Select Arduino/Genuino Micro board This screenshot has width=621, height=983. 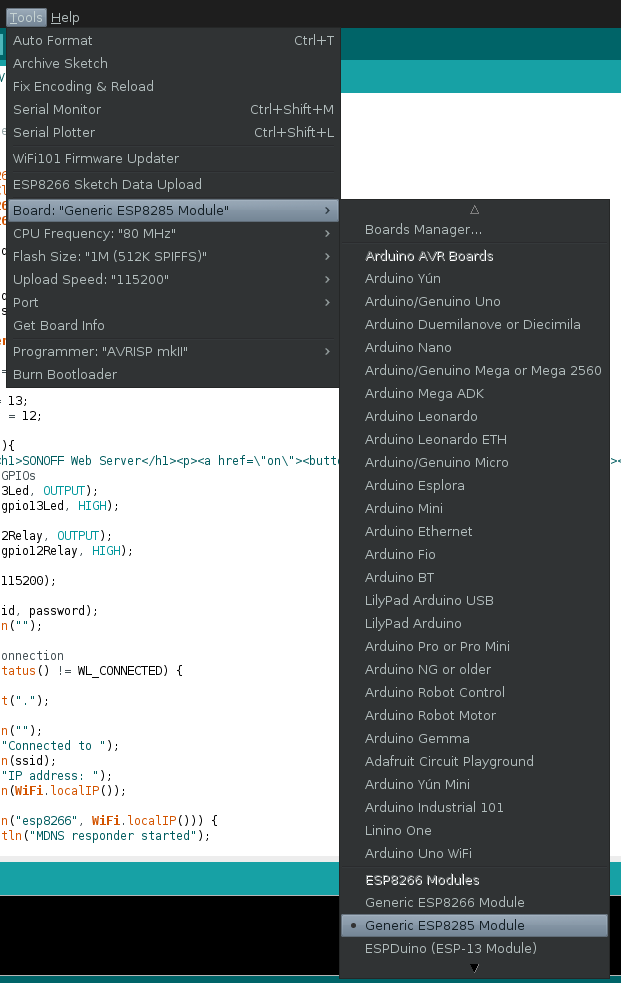click(x=474, y=463)
